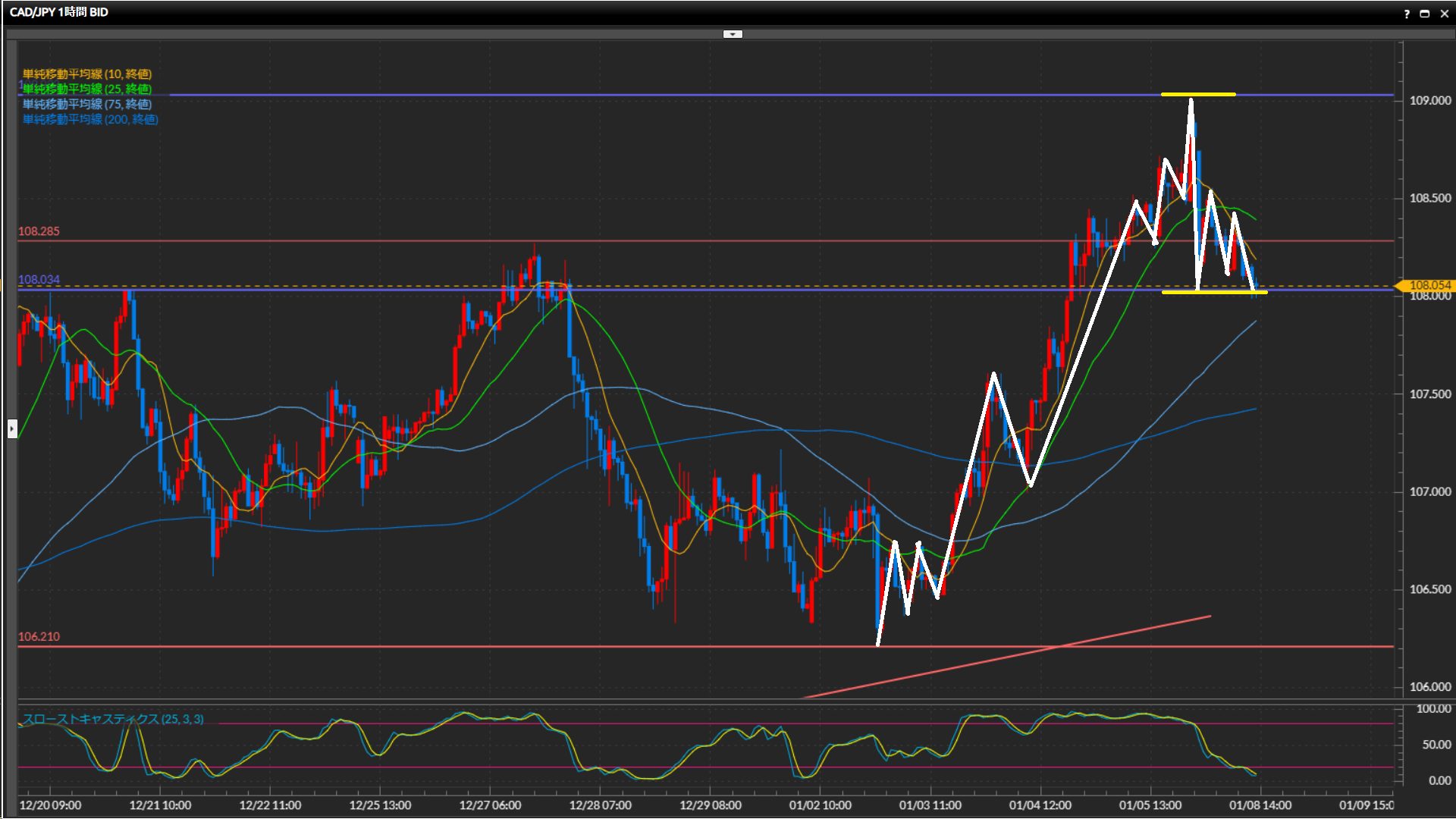Select the 75-period moving average label
Viewport: 1456px width, 819px height.
click(87, 104)
